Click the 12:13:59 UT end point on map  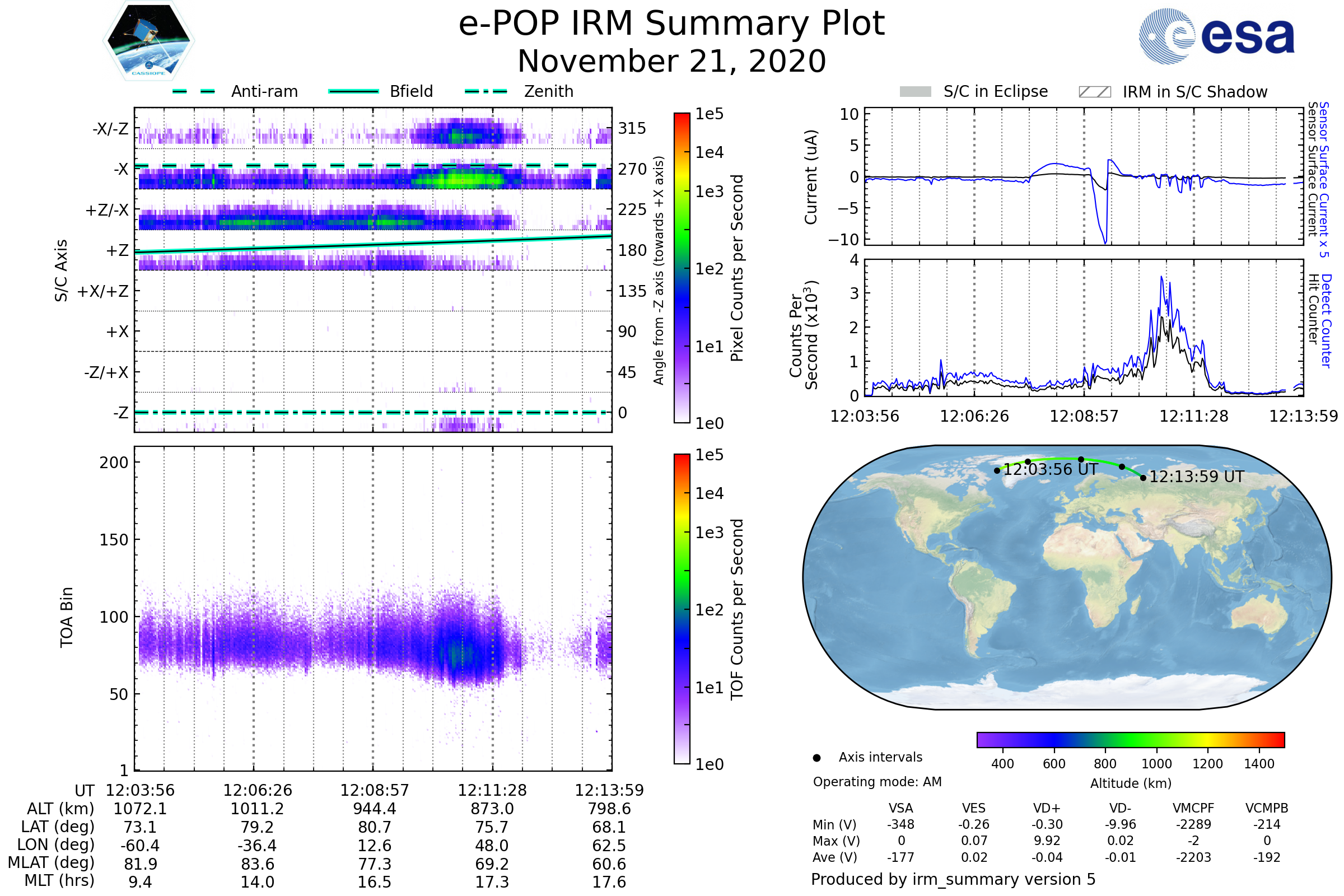1143,478
